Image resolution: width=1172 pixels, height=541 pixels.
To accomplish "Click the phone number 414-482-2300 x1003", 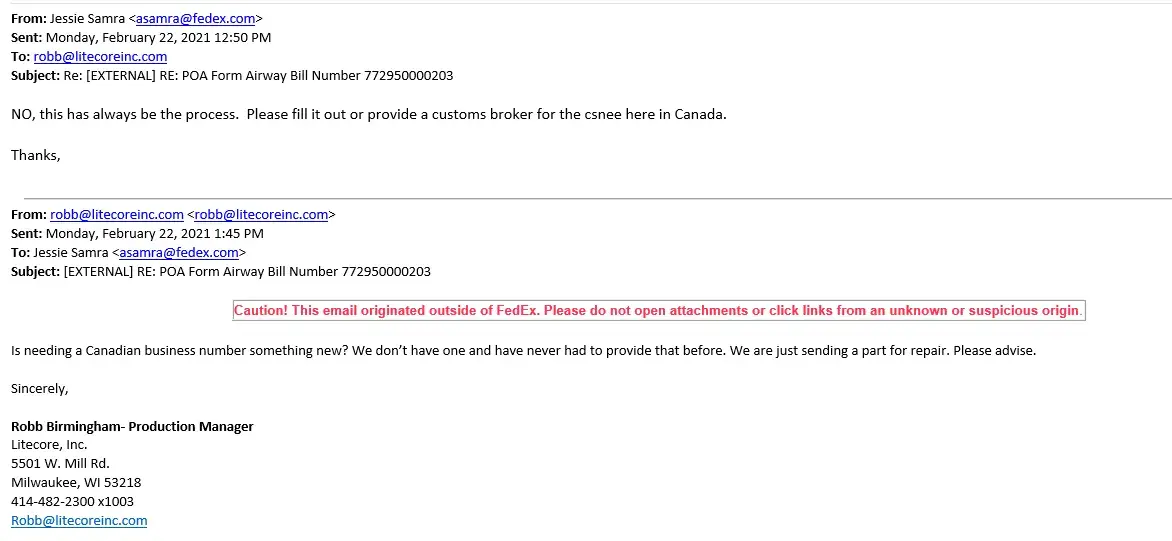I will [x=72, y=502].
